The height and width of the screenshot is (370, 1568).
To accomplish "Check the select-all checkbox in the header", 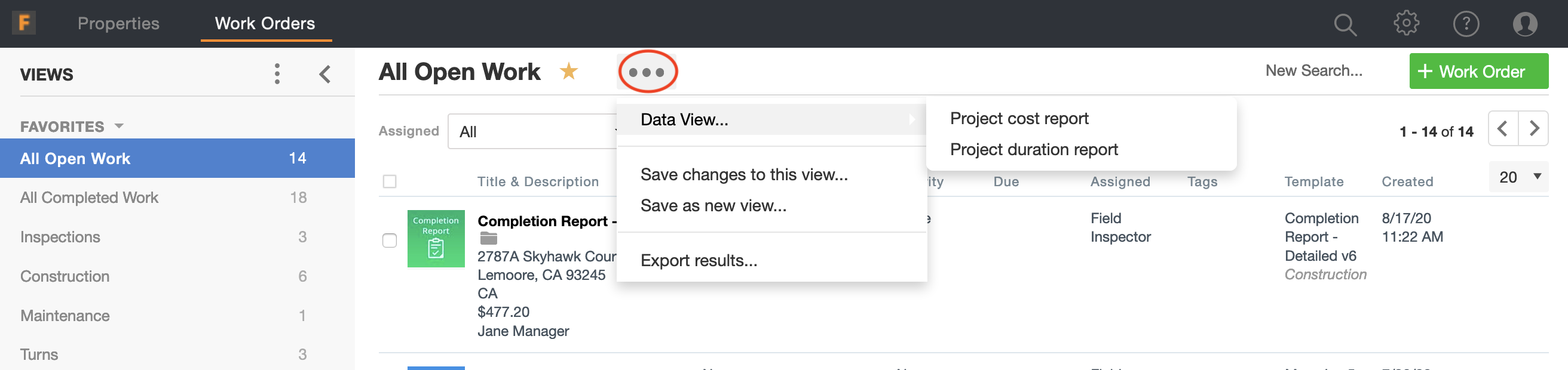I will (390, 181).
